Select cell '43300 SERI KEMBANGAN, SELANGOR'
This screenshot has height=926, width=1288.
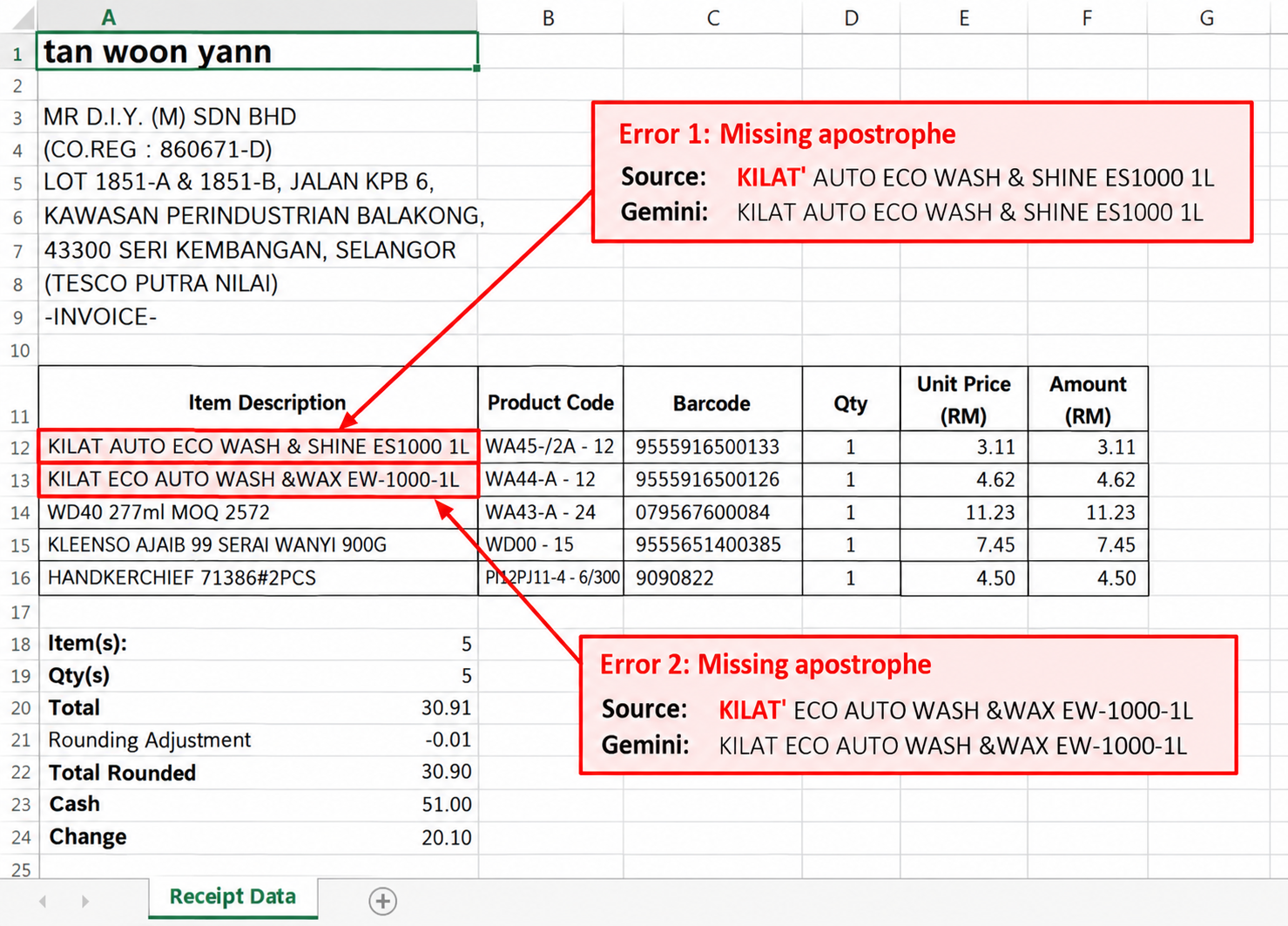pos(258,251)
